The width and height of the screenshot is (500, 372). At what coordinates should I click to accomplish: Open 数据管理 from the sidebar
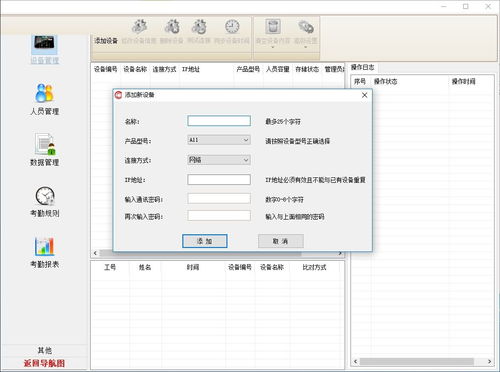44,150
